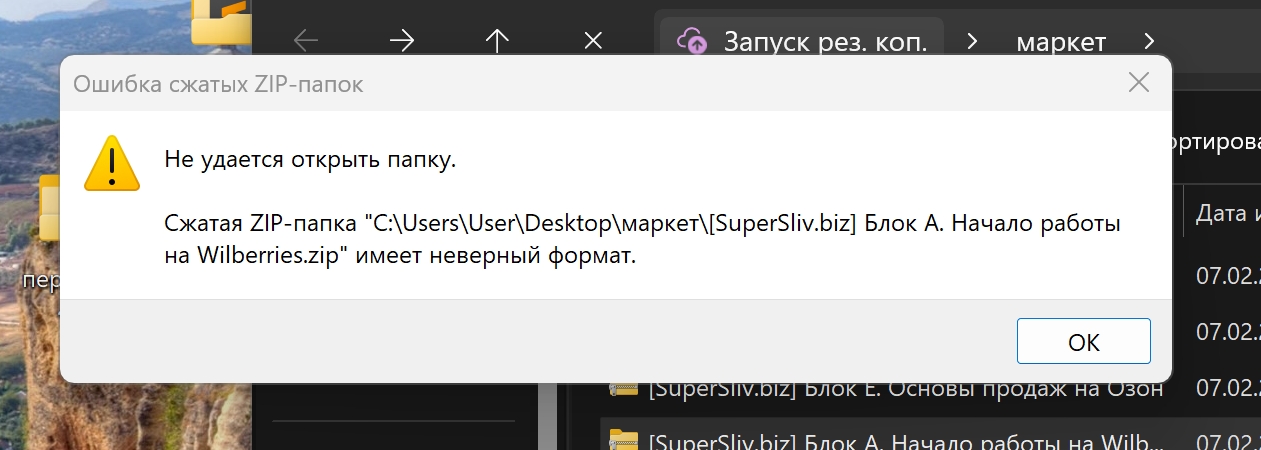Click the yellow warning triangle icon
The width and height of the screenshot is (1261, 450).
(112, 164)
